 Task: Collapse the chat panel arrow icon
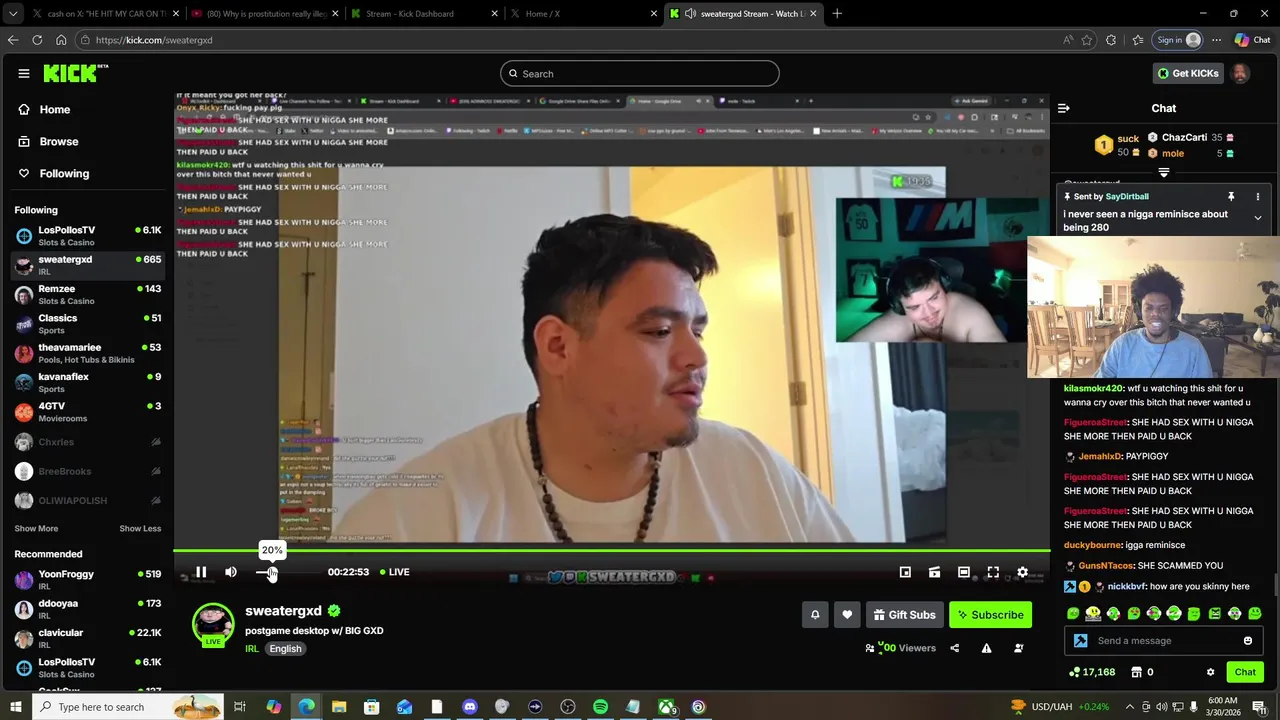(1064, 108)
